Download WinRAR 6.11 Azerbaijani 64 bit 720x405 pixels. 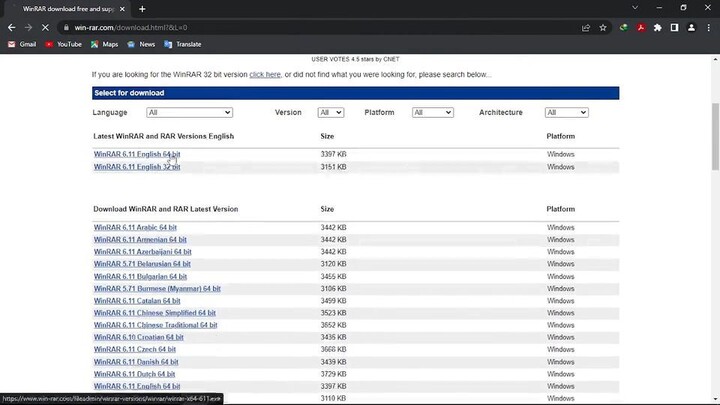(142, 252)
